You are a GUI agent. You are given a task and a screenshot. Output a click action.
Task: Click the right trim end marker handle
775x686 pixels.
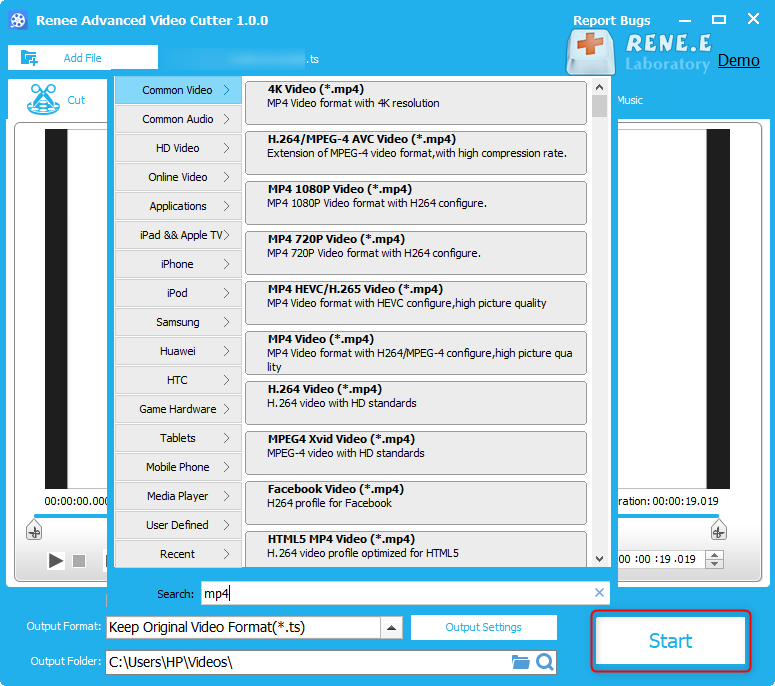(x=718, y=530)
